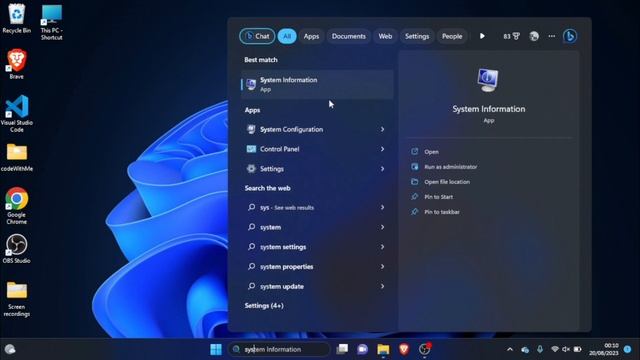Select the Apps filter tab
This screenshot has height=360, width=640.
(311, 36)
